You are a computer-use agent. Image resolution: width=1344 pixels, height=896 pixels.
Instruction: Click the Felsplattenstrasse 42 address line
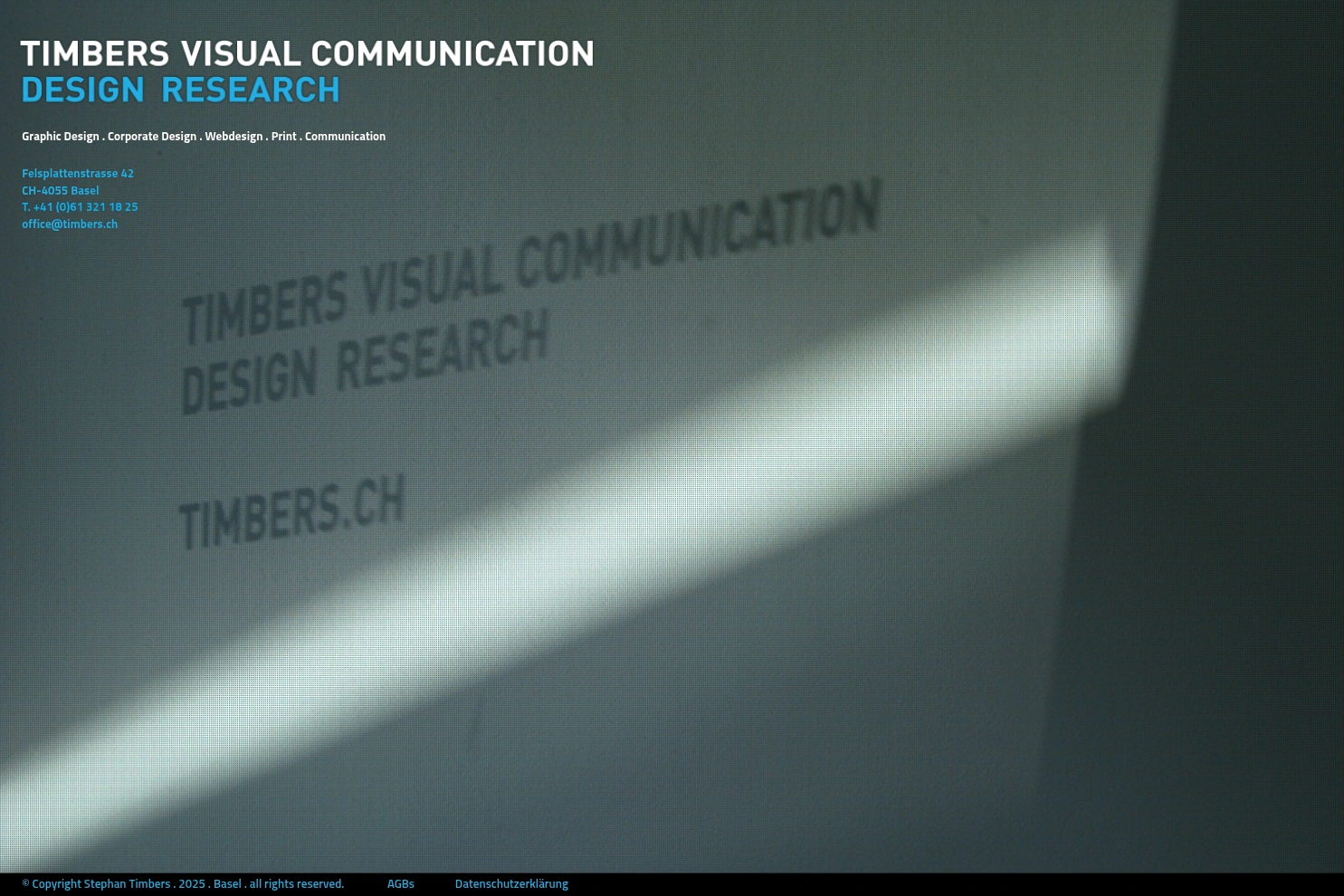point(78,173)
